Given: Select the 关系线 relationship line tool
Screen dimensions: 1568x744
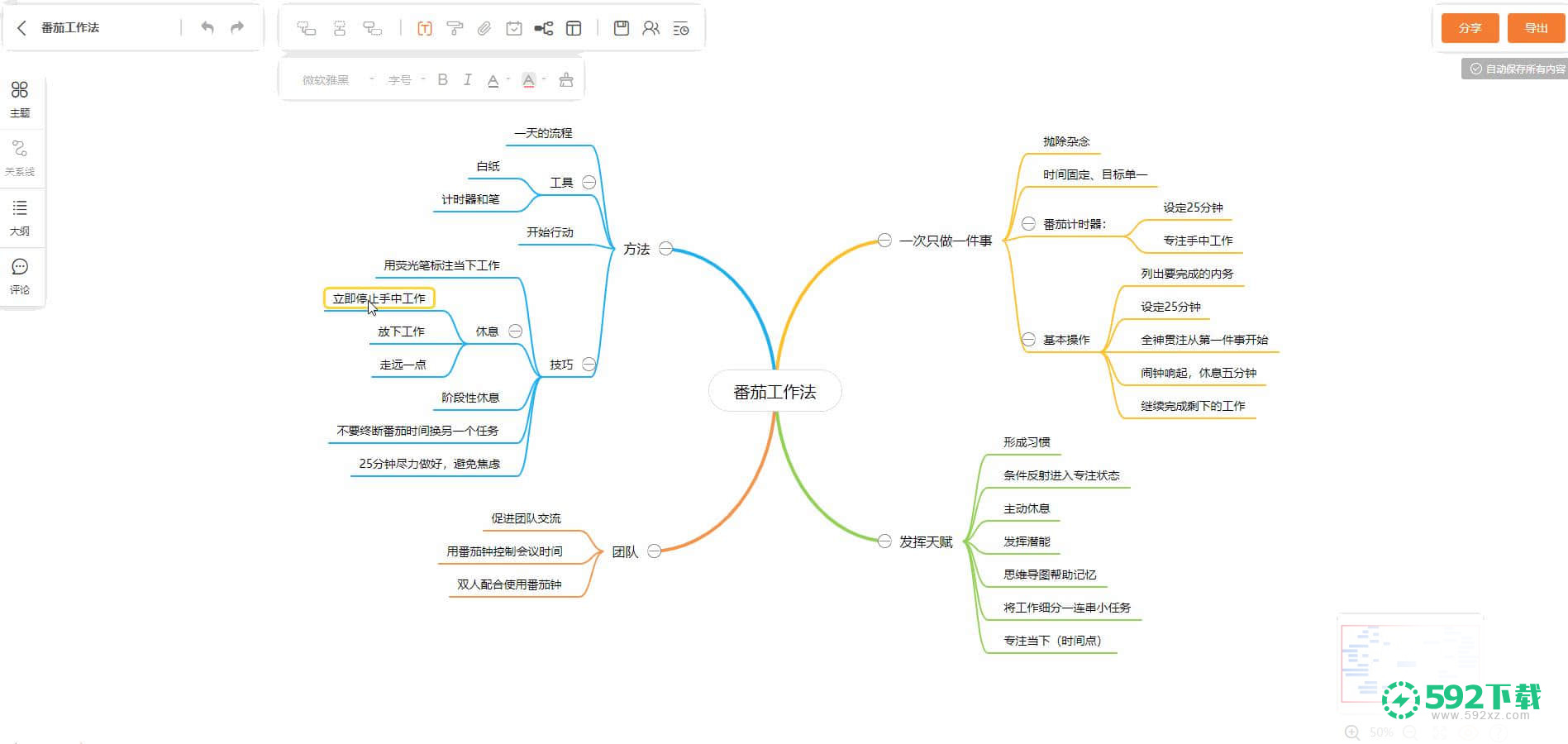Looking at the screenshot, I should [20, 158].
